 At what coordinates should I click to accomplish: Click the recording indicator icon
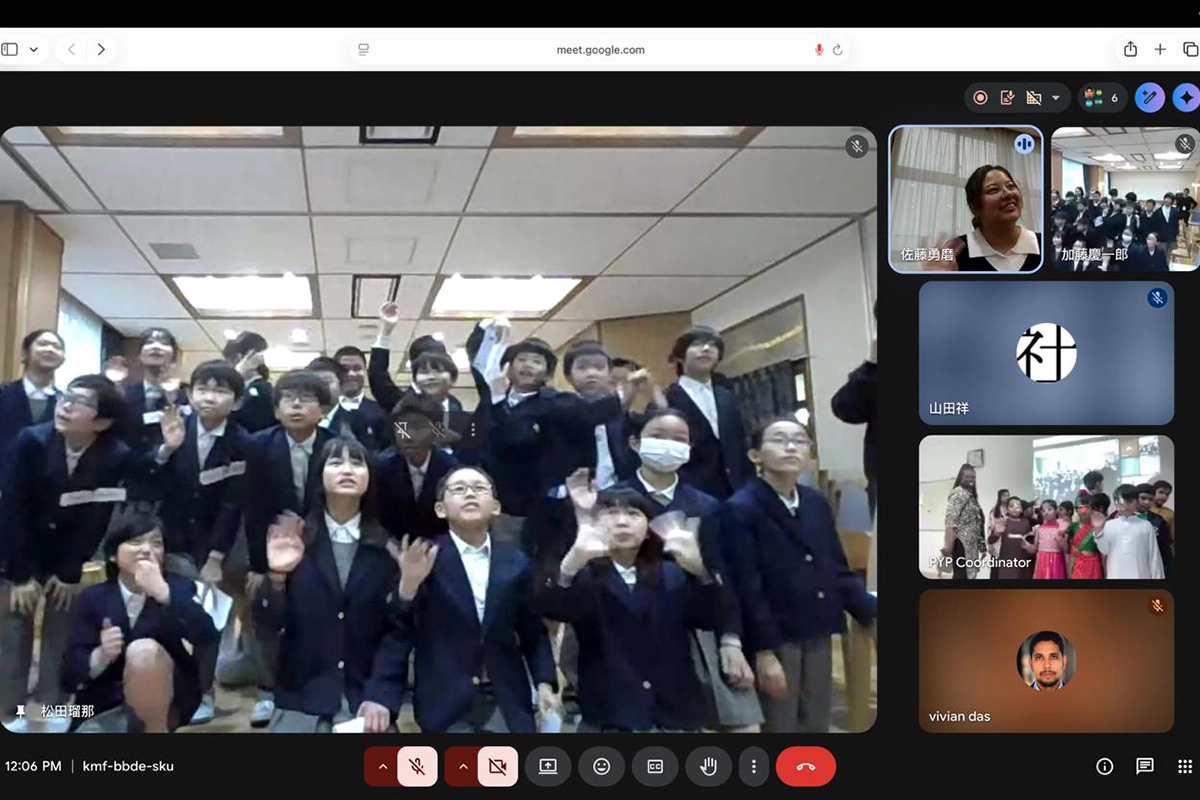point(980,97)
